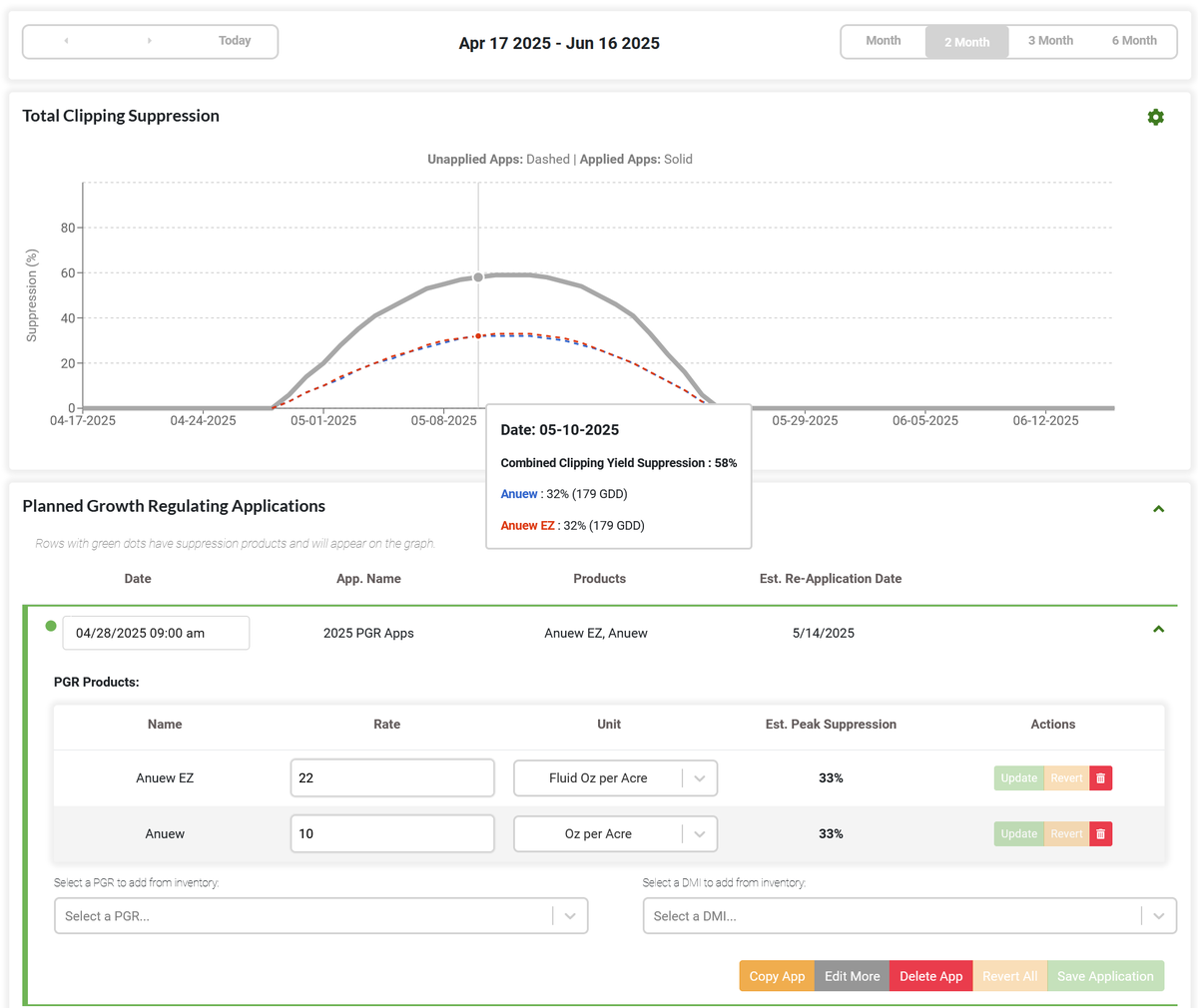
Task: Click Save Application button
Action: [1105, 976]
